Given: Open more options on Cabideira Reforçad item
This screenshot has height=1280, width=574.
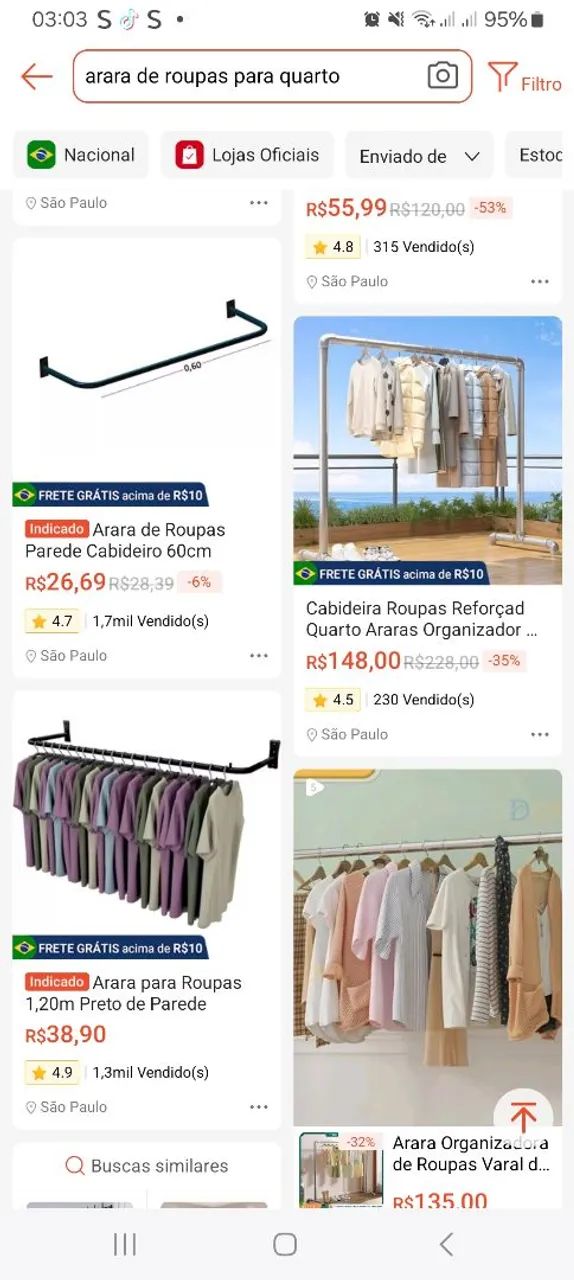Looking at the screenshot, I should click(x=540, y=734).
